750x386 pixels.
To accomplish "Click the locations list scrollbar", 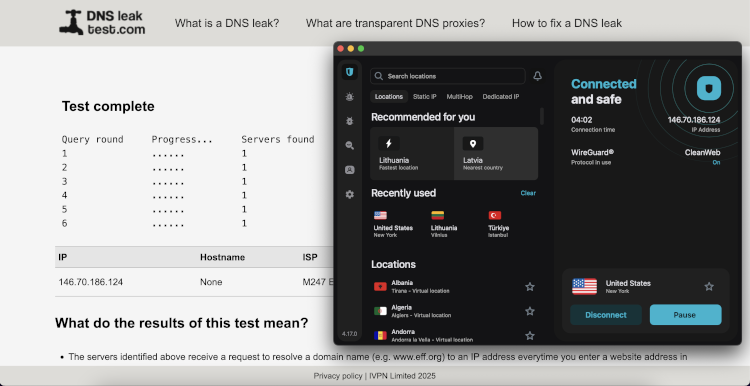I will tap(542, 116).
